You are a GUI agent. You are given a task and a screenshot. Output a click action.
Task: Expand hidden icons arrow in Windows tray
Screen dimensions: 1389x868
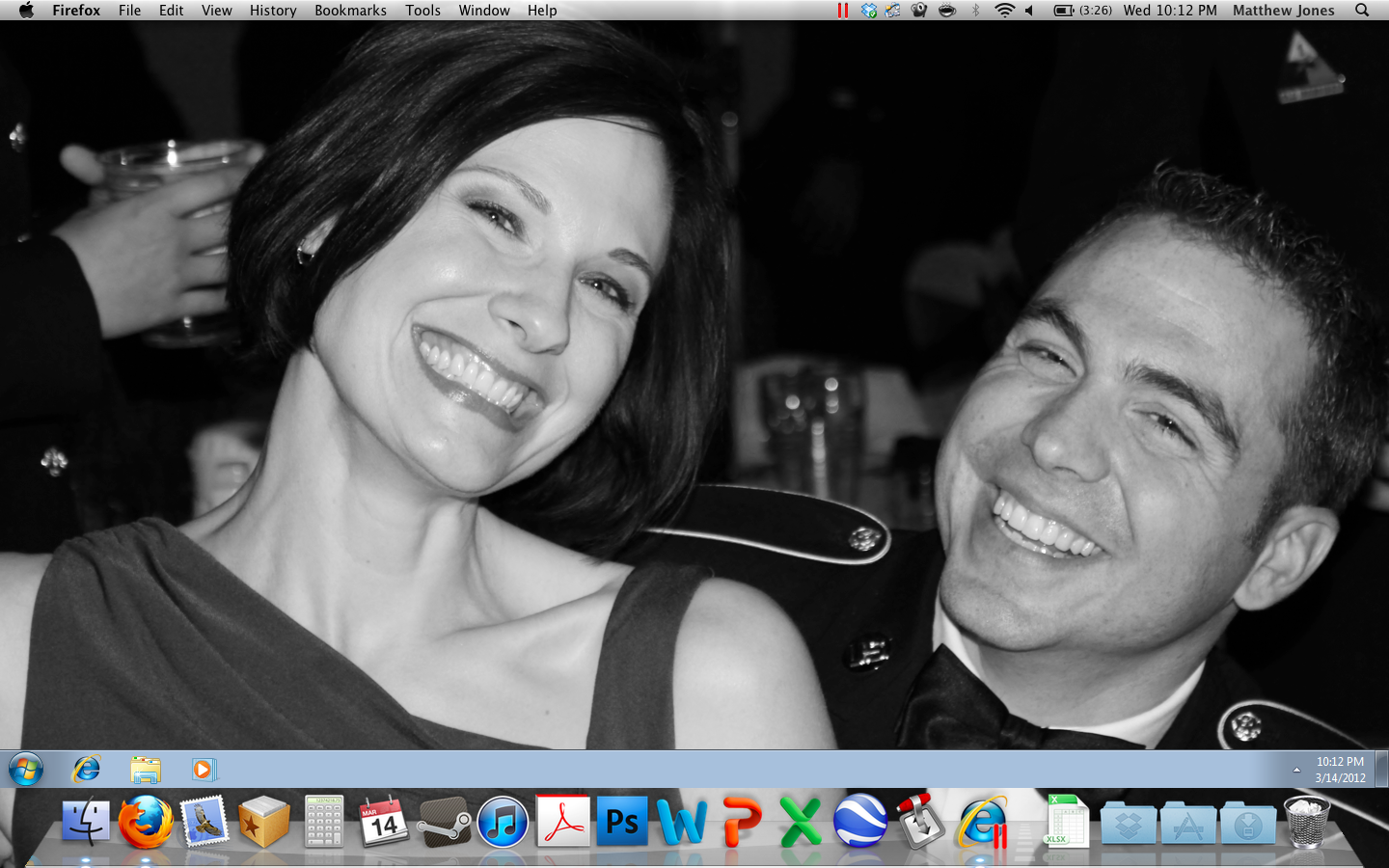coord(1296,770)
